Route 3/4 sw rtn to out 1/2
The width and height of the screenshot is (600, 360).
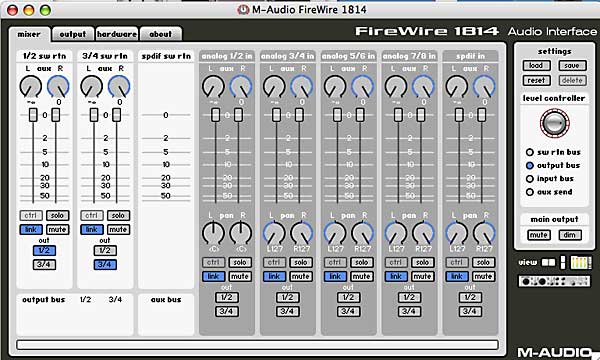click(x=105, y=251)
